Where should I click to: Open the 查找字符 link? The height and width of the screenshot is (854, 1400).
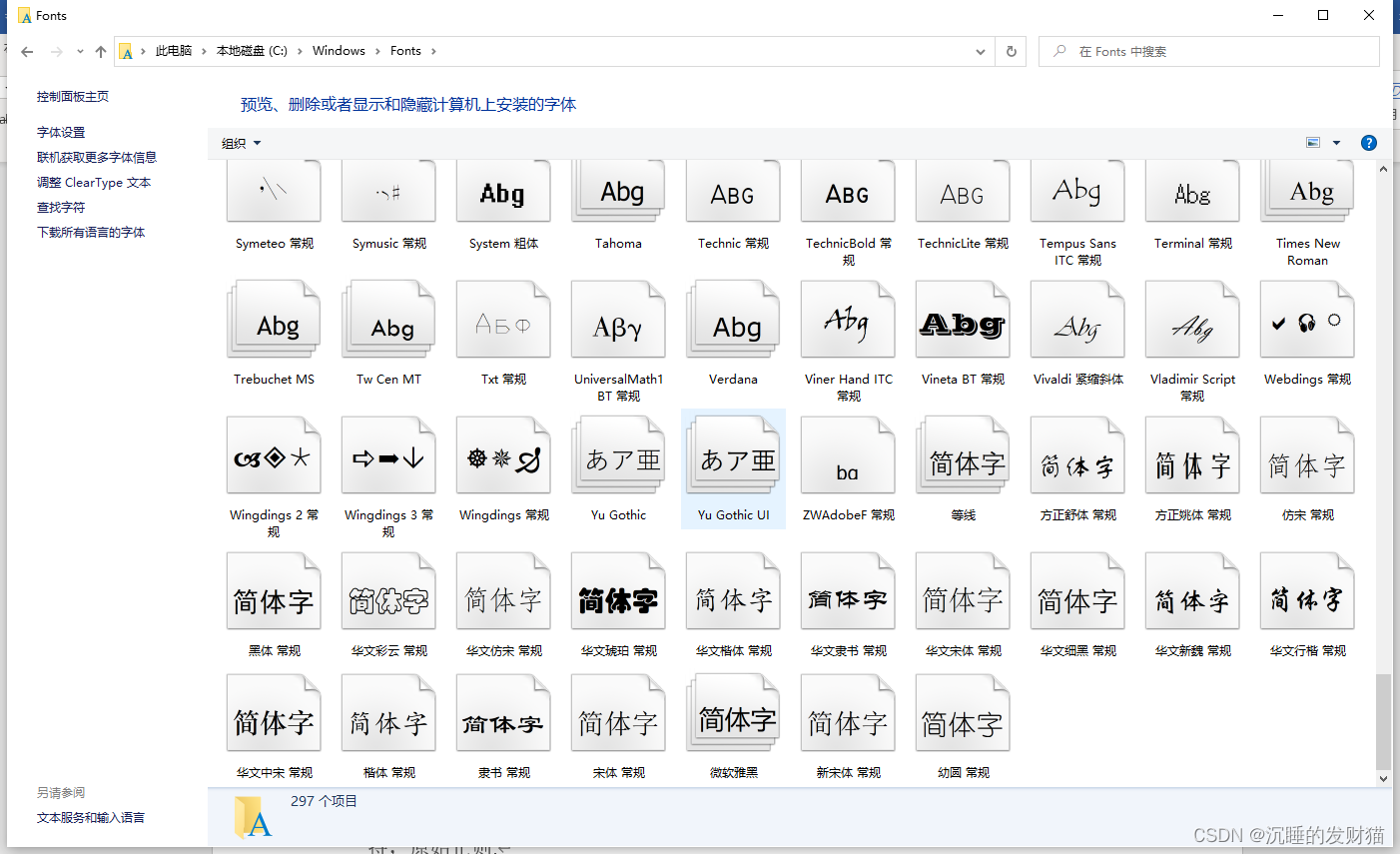click(61, 208)
